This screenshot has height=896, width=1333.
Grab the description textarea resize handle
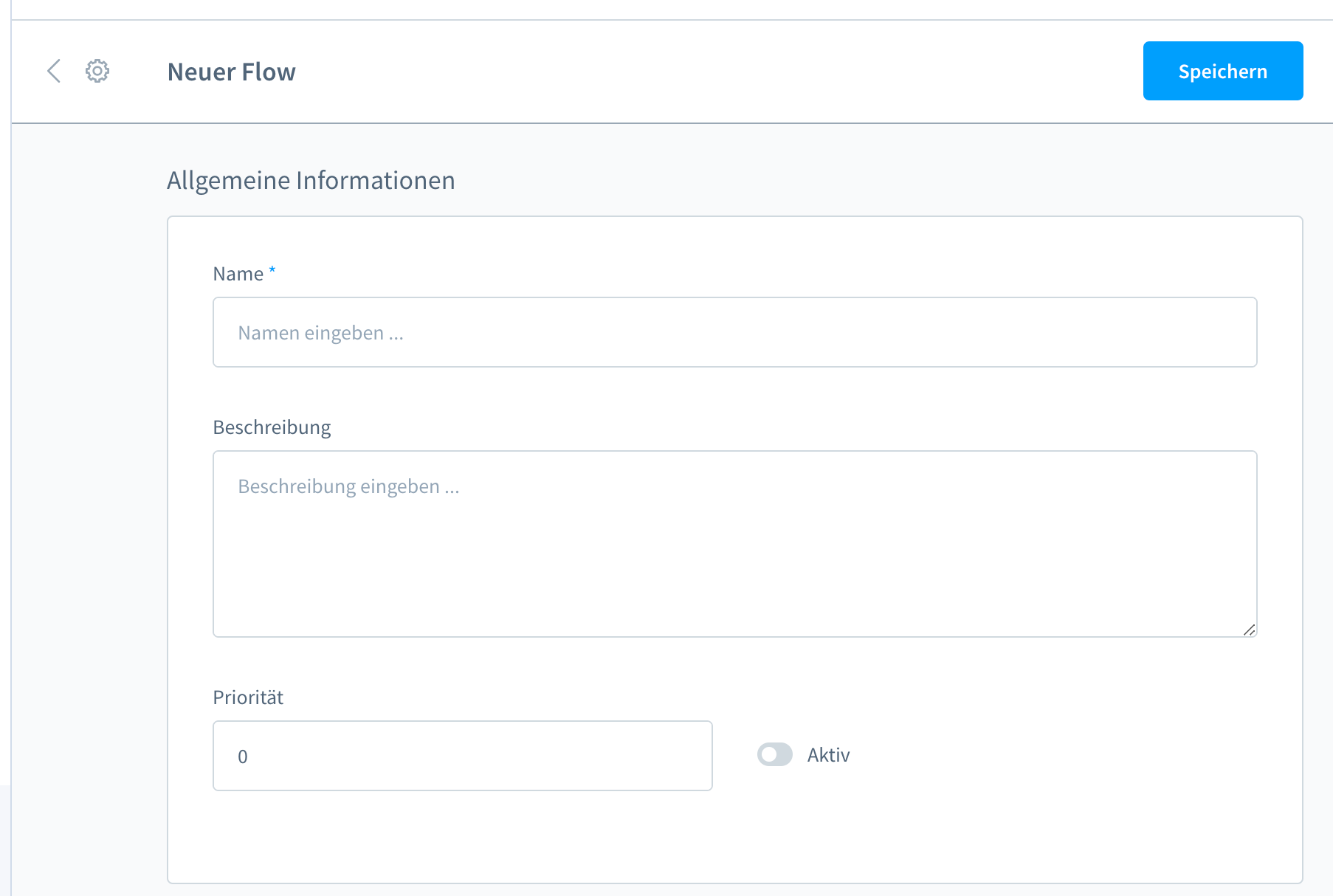click(1249, 630)
